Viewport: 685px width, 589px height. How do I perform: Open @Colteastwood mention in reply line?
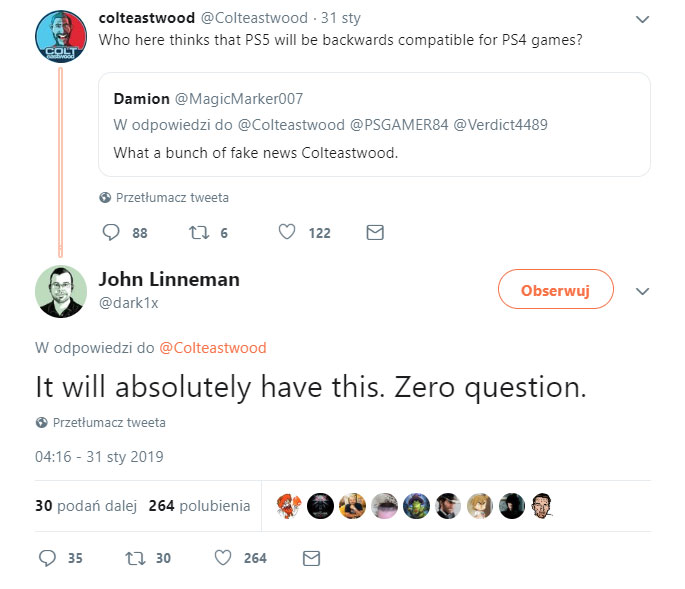[212, 348]
